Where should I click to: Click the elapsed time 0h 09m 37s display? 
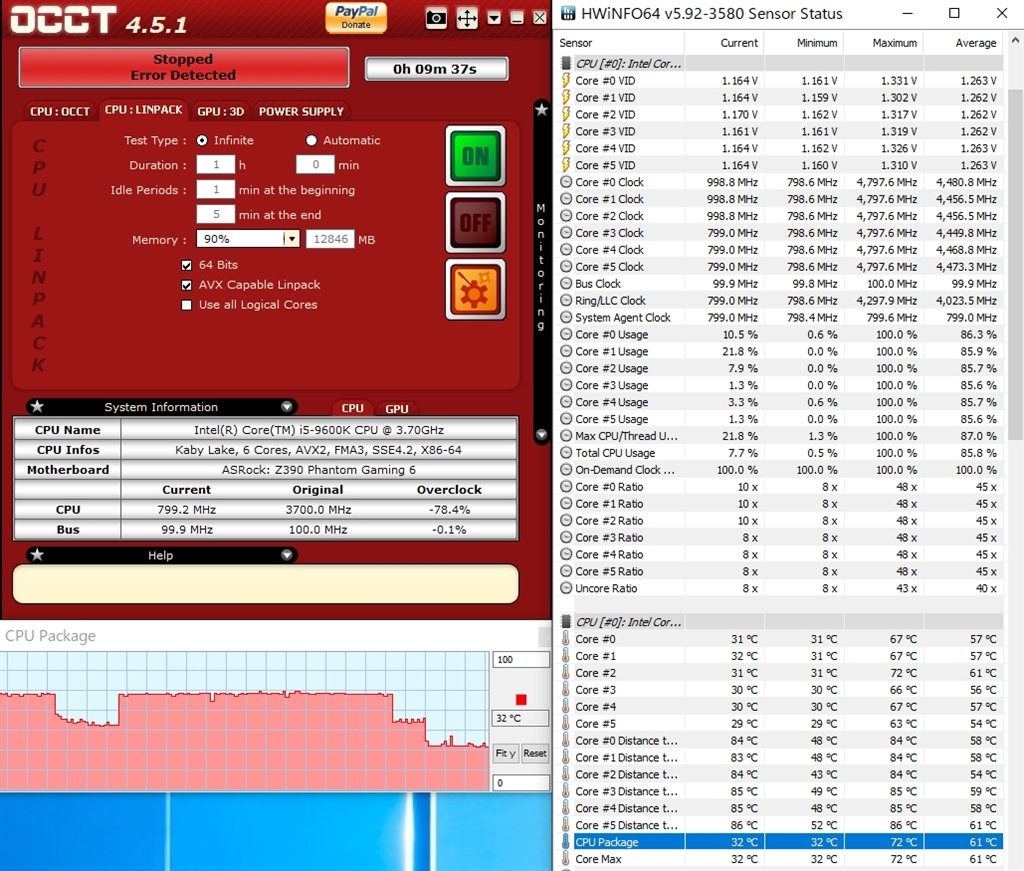click(436, 69)
